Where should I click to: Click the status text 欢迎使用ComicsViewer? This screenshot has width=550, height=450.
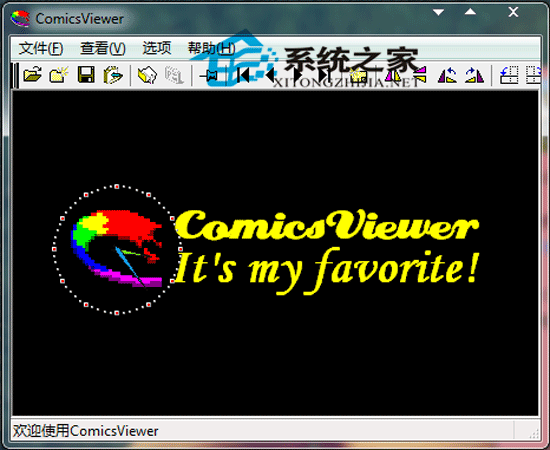[x=86, y=431]
